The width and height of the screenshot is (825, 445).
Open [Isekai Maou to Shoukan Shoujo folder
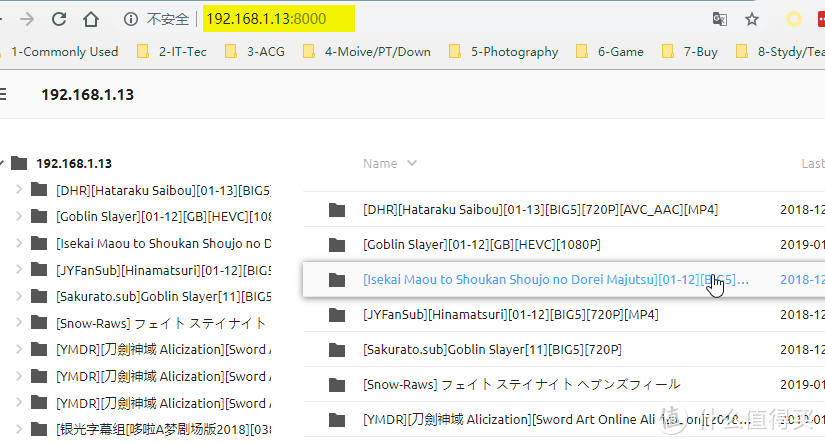(x=556, y=280)
